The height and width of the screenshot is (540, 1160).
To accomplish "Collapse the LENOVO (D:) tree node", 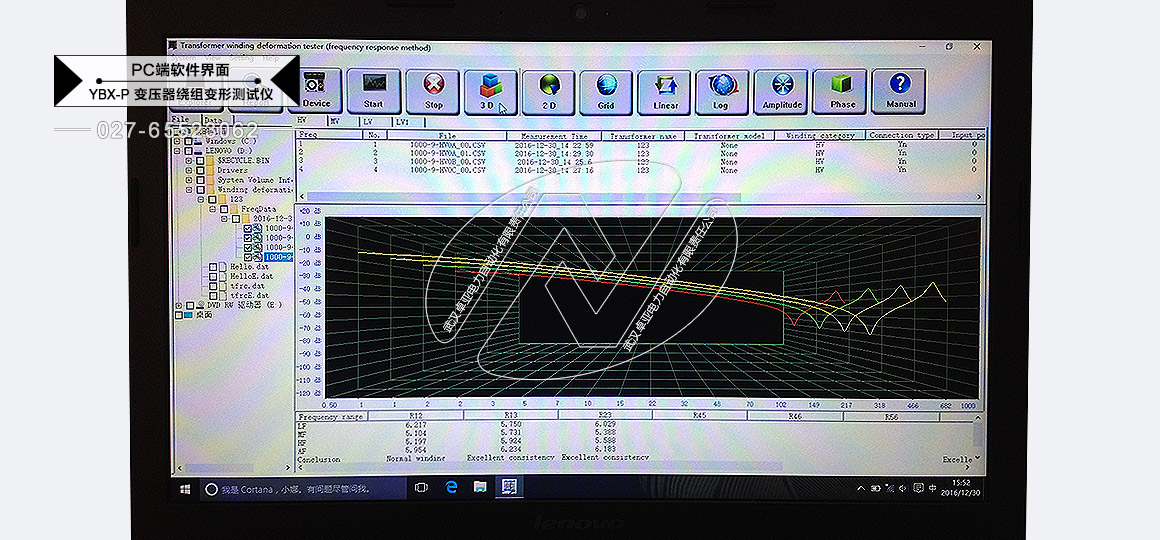I will (x=178, y=151).
